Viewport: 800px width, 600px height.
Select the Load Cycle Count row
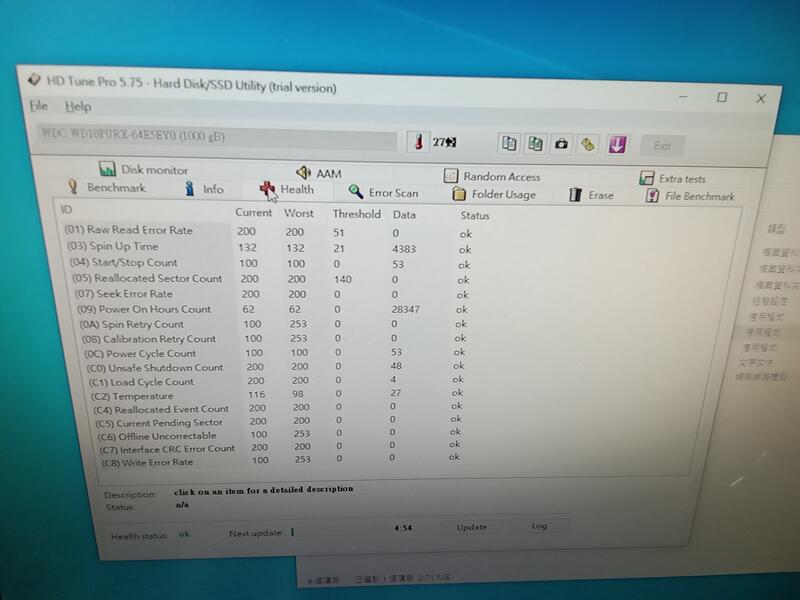coord(276,381)
